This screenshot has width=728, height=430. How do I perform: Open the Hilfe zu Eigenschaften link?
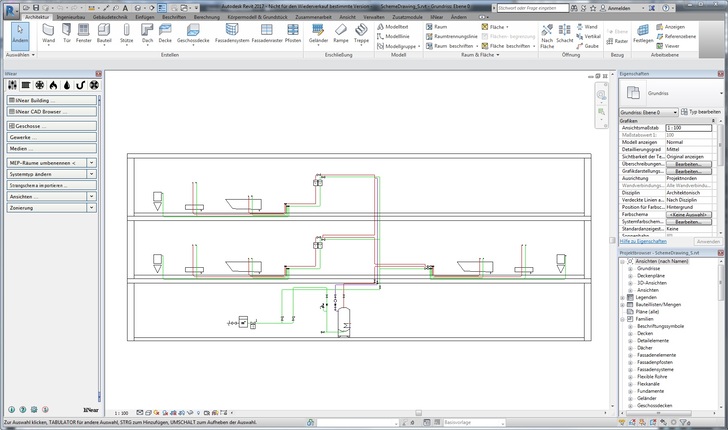(x=645, y=241)
